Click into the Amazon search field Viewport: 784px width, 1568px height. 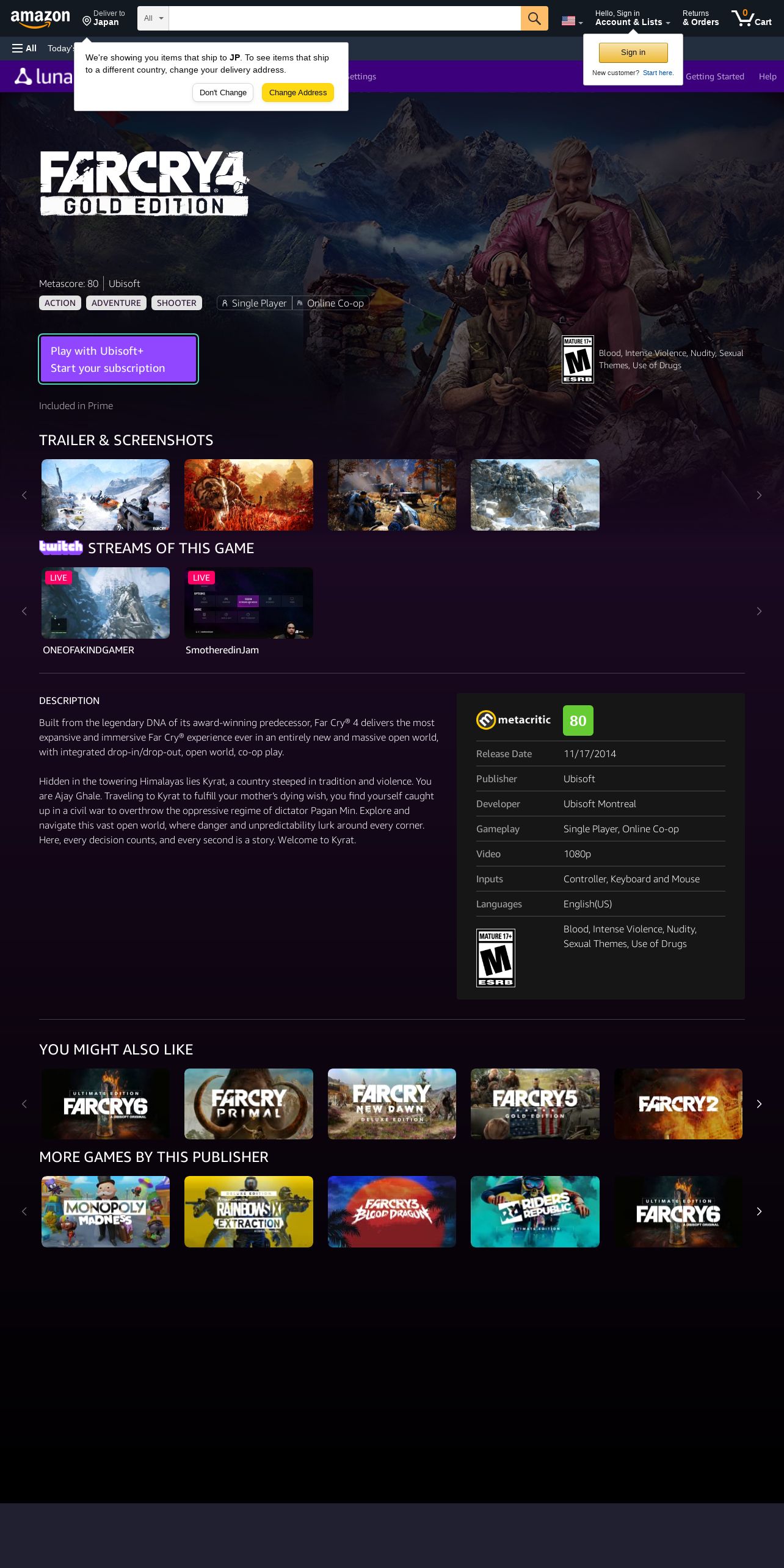pos(344,18)
